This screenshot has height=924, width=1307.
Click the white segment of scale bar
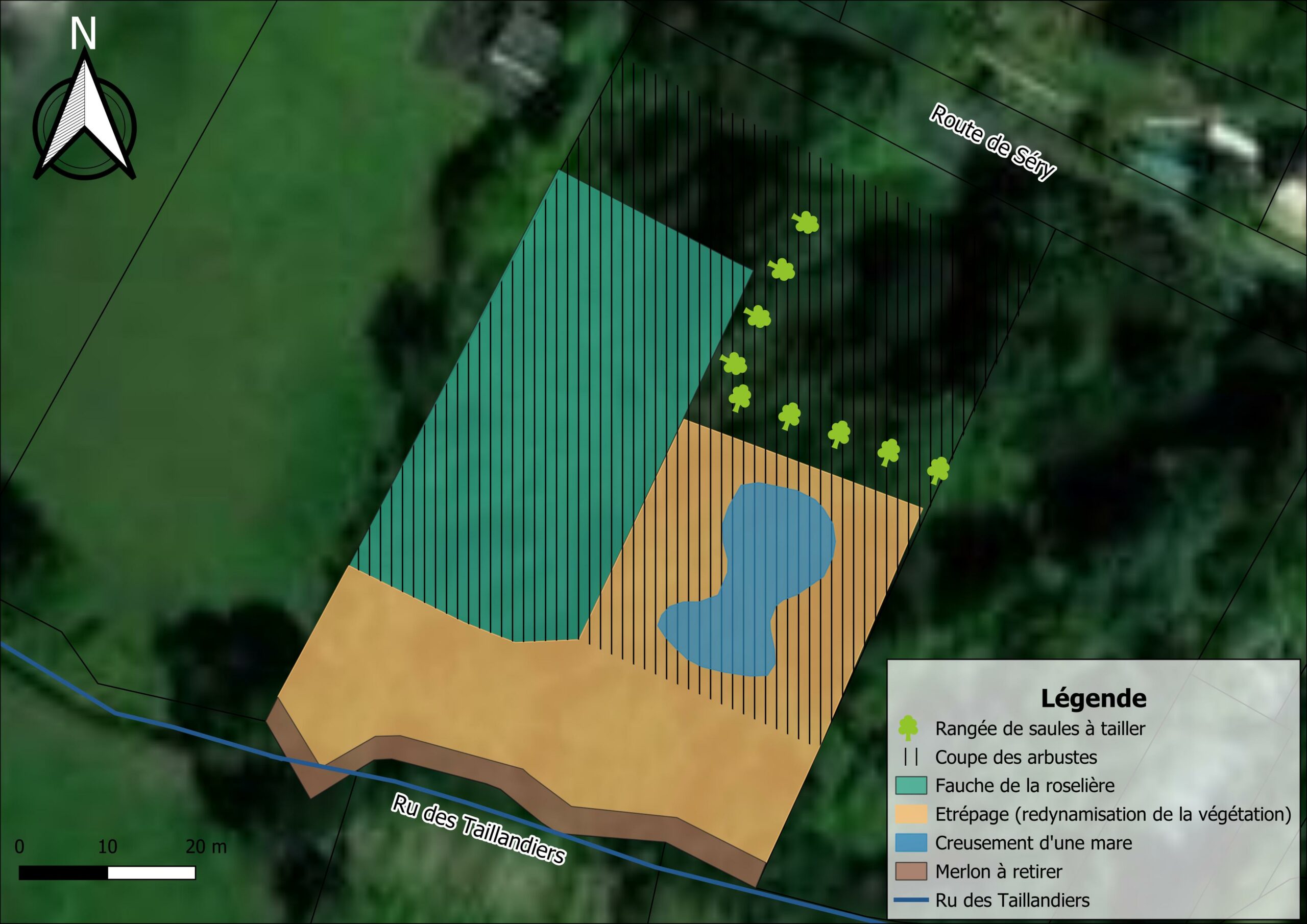(x=152, y=873)
